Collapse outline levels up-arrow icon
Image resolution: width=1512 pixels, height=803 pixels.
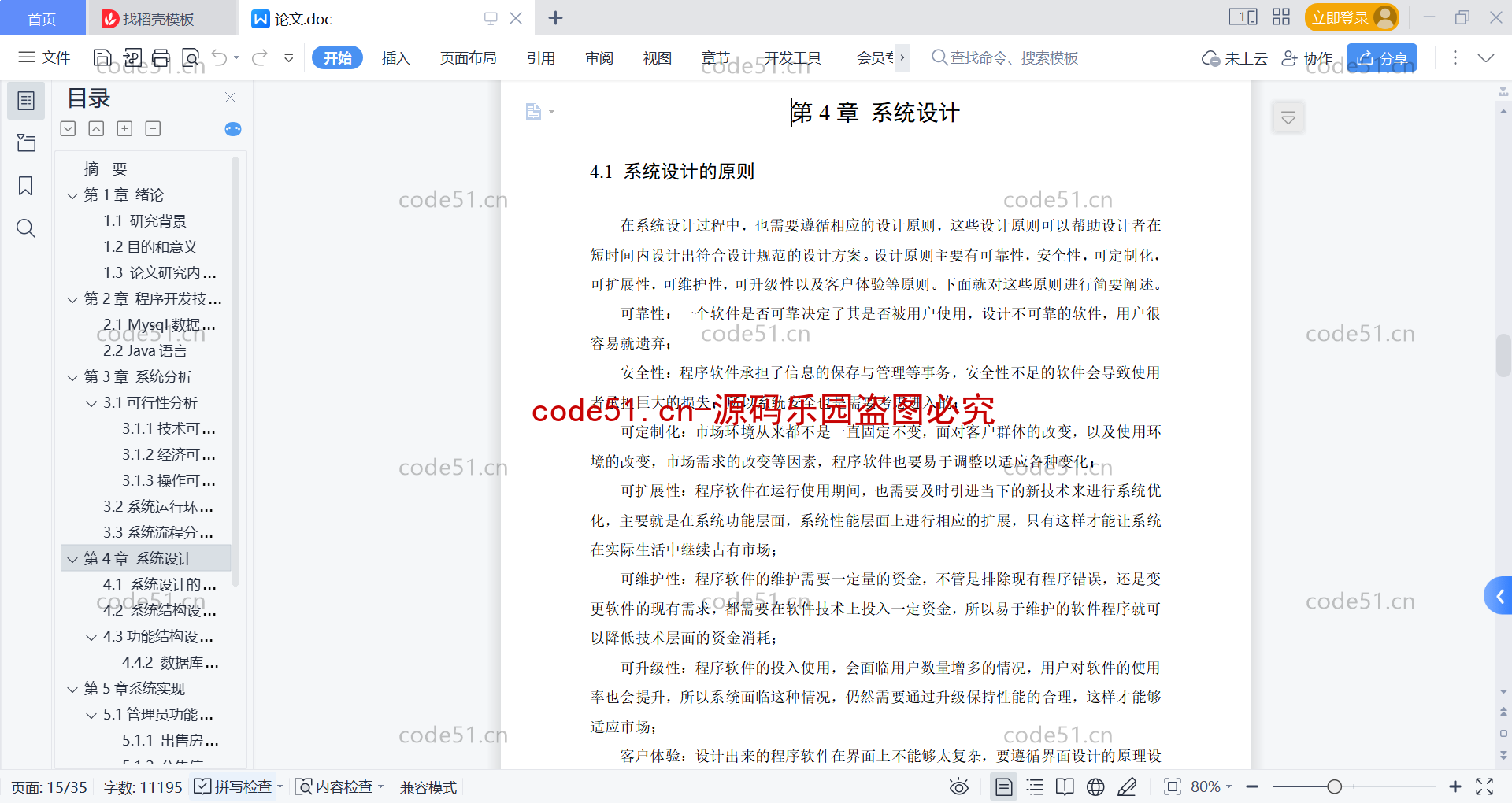tap(96, 128)
